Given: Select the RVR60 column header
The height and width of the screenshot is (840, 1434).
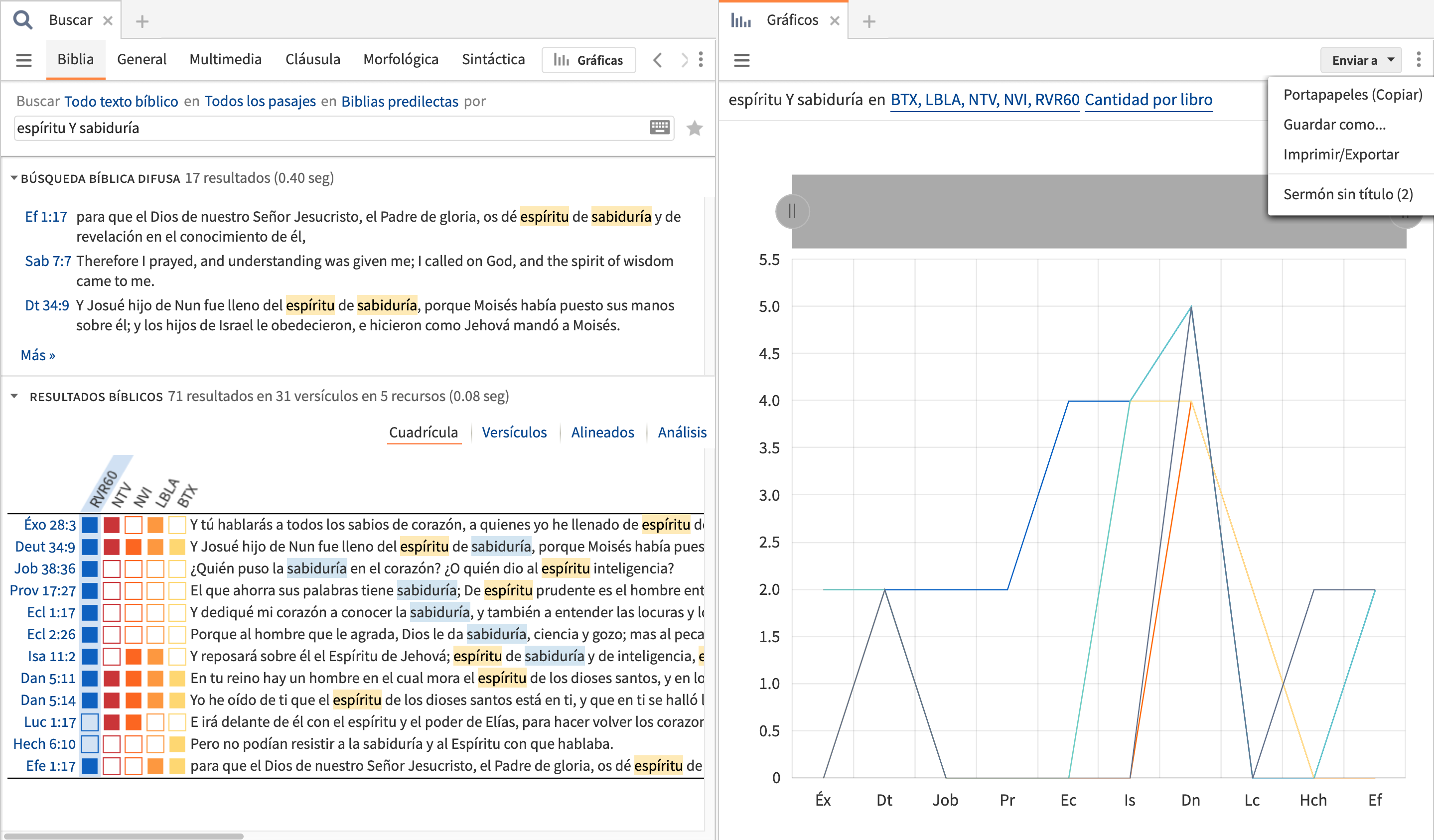Looking at the screenshot, I should click(104, 488).
